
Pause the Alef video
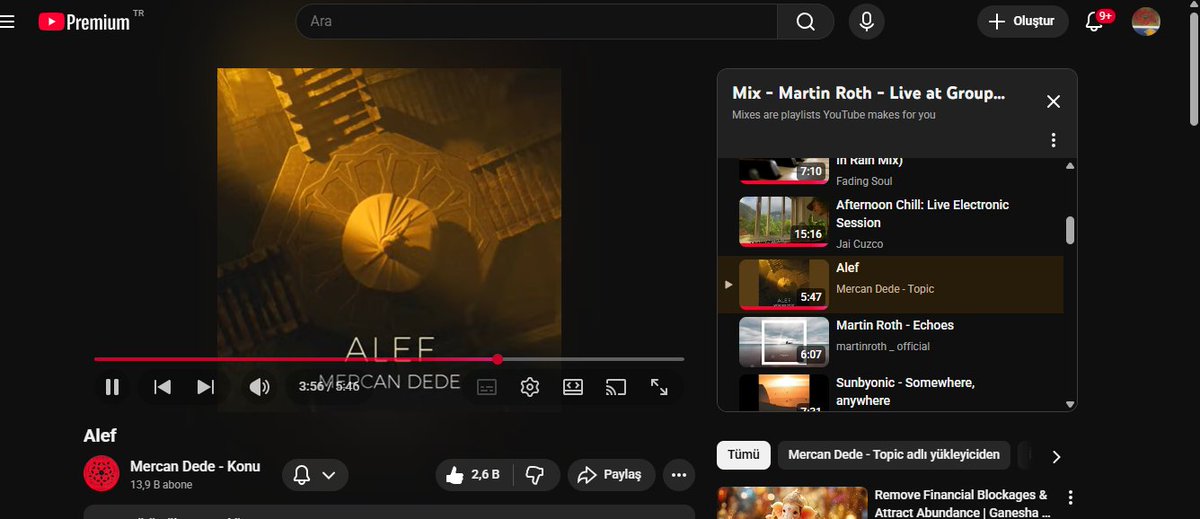[x=112, y=387]
